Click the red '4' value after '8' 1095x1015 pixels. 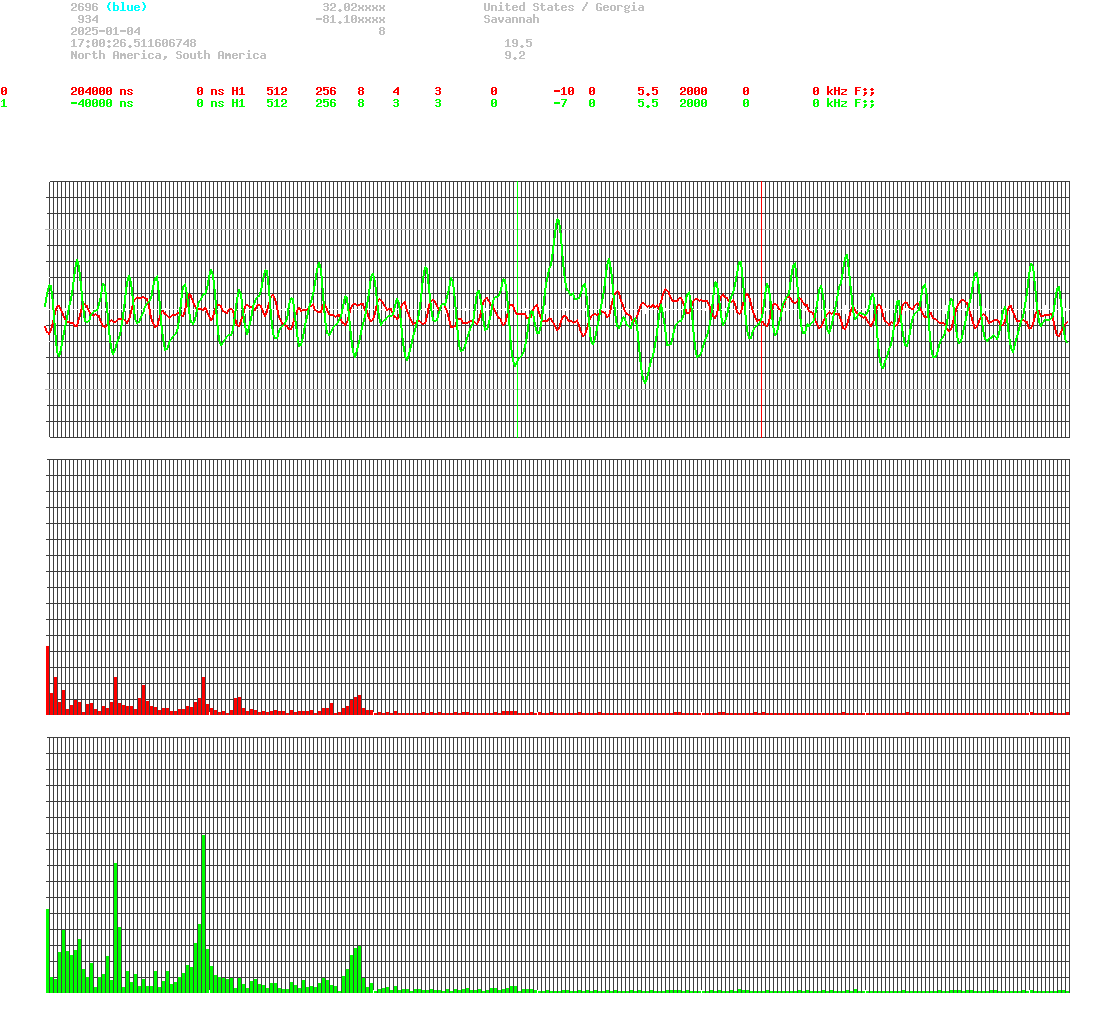tap(396, 92)
